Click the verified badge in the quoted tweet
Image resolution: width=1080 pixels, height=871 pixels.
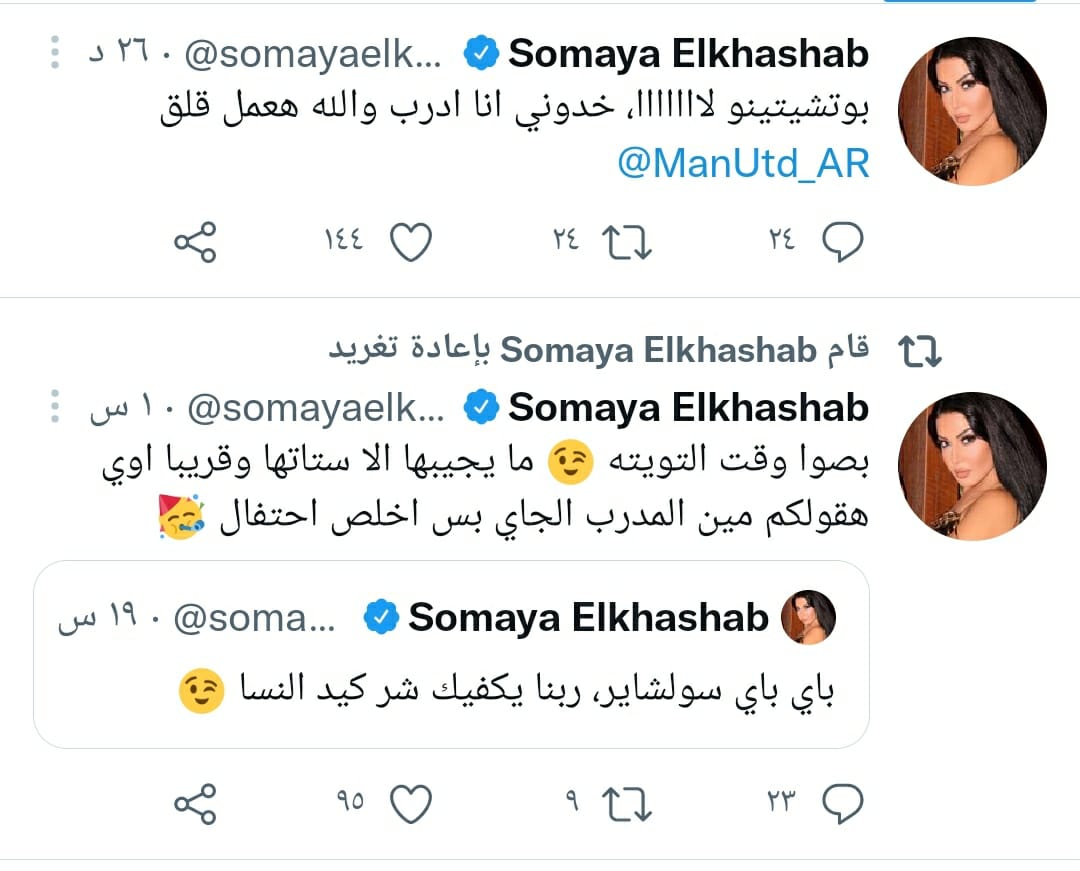click(381, 619)
